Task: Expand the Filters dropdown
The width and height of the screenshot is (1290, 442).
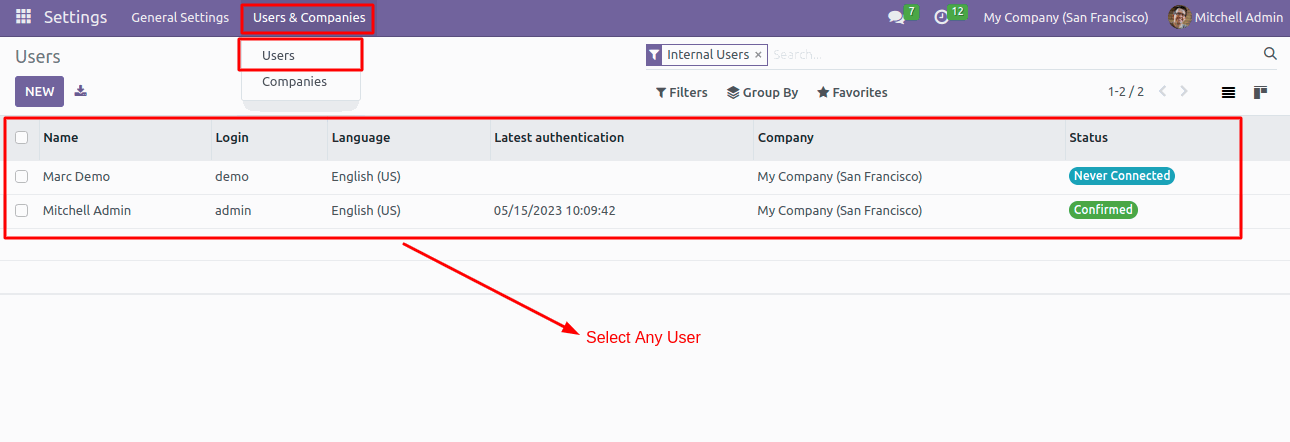Action: (x=682, y=92)
